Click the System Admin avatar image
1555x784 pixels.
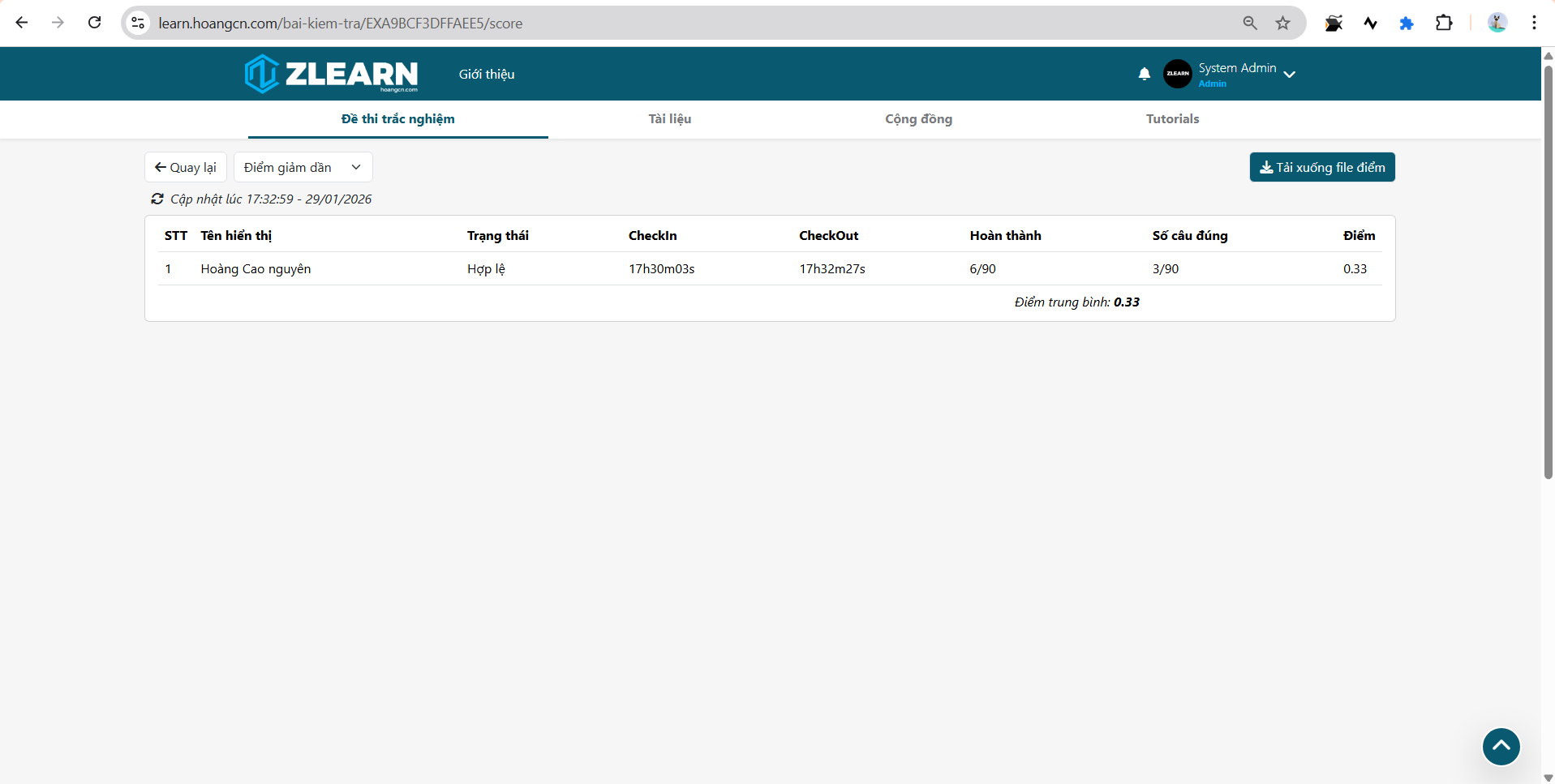(1177, 74)
